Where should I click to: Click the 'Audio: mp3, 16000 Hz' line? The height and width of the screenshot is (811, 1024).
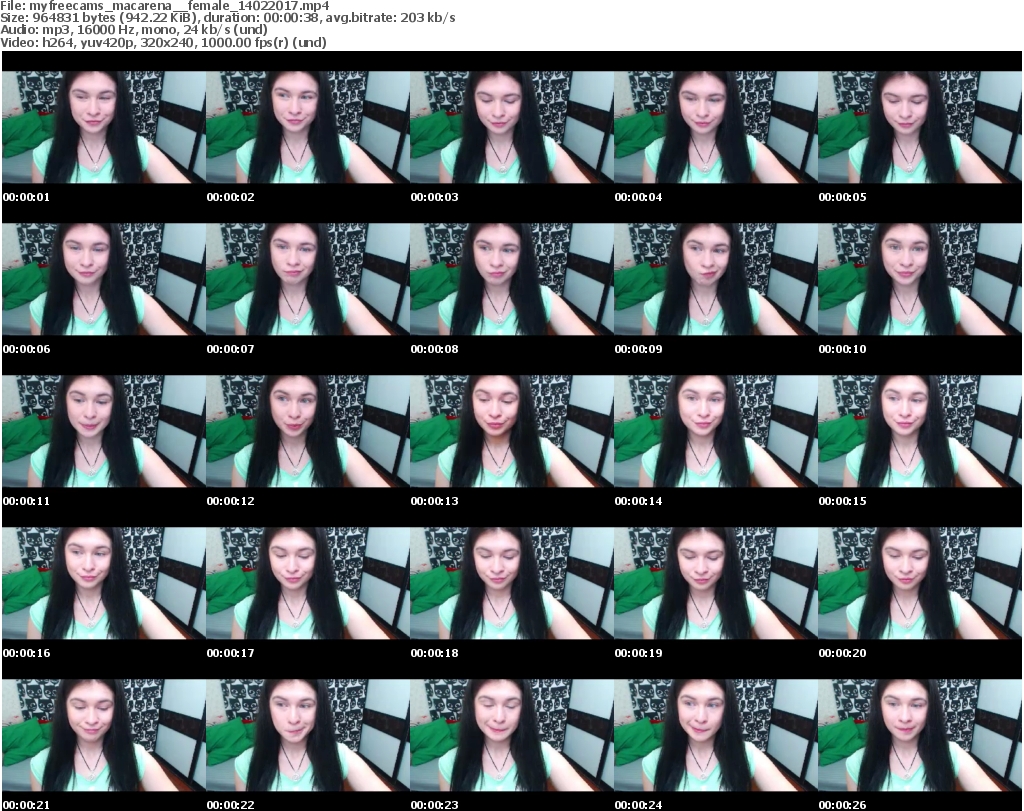click(134, 30)
